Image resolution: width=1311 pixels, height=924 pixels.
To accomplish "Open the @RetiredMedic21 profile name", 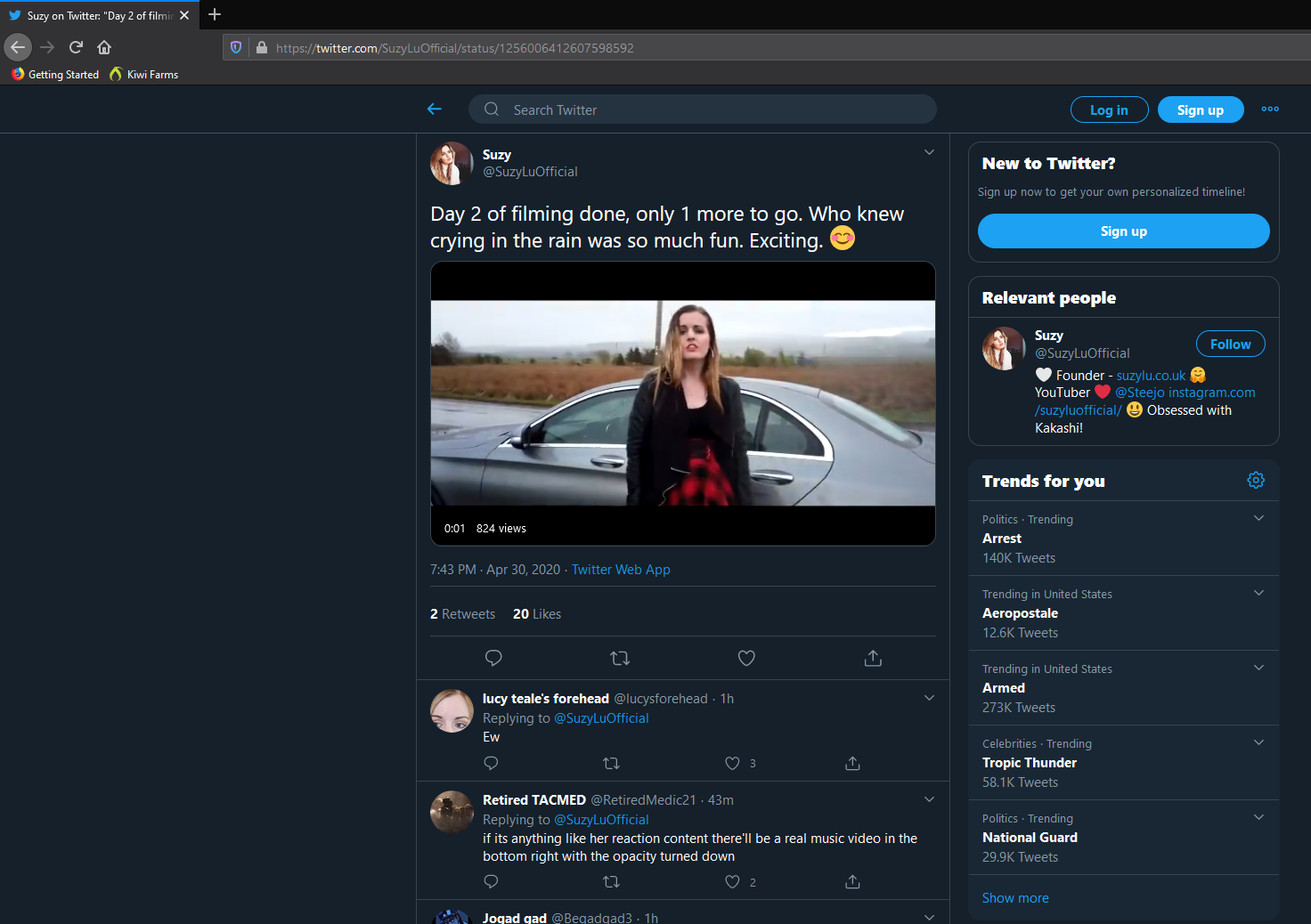I will tap(643, 800).
